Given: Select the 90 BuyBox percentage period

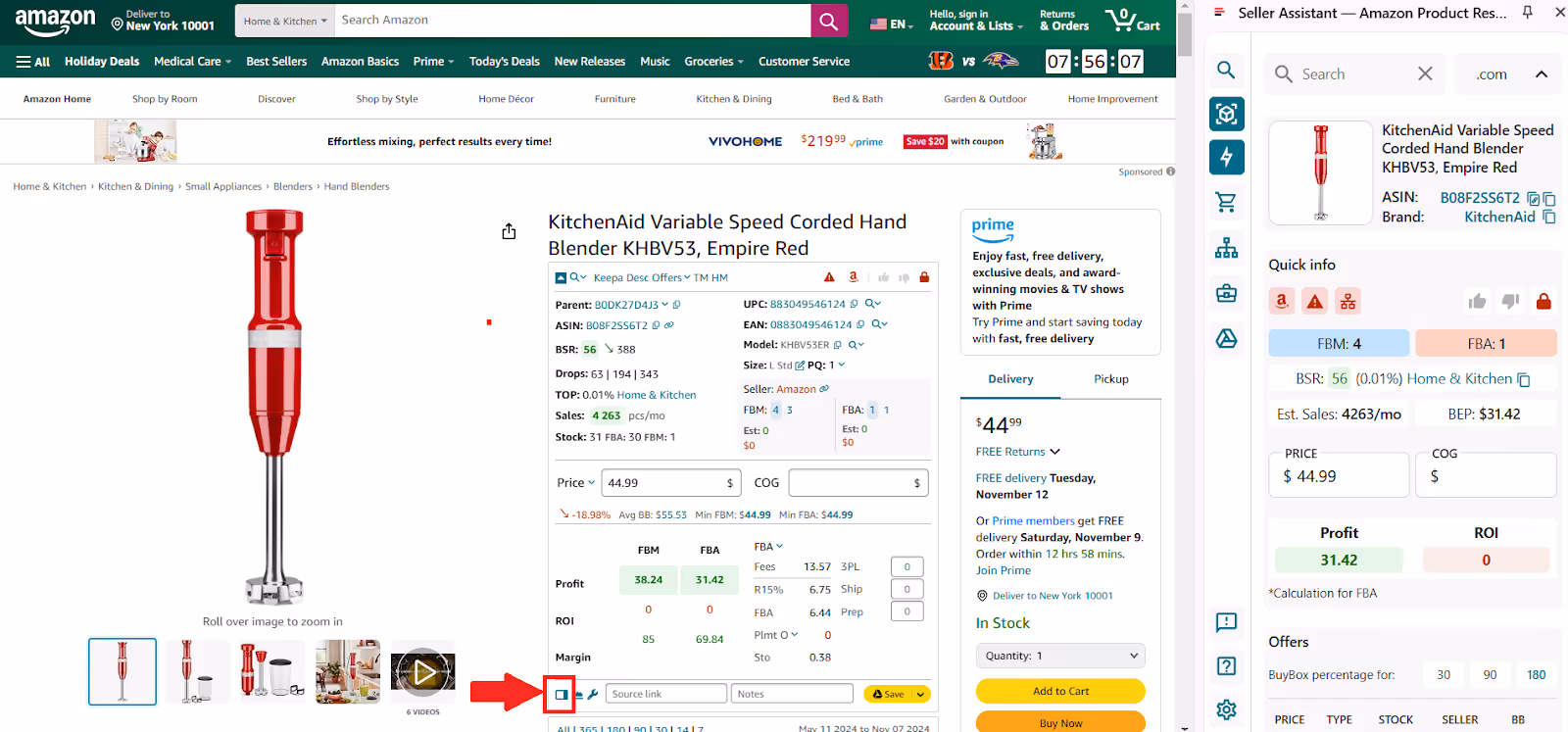Looking at the screenshot, I should pyautogui.click(x=1490, y=674).
